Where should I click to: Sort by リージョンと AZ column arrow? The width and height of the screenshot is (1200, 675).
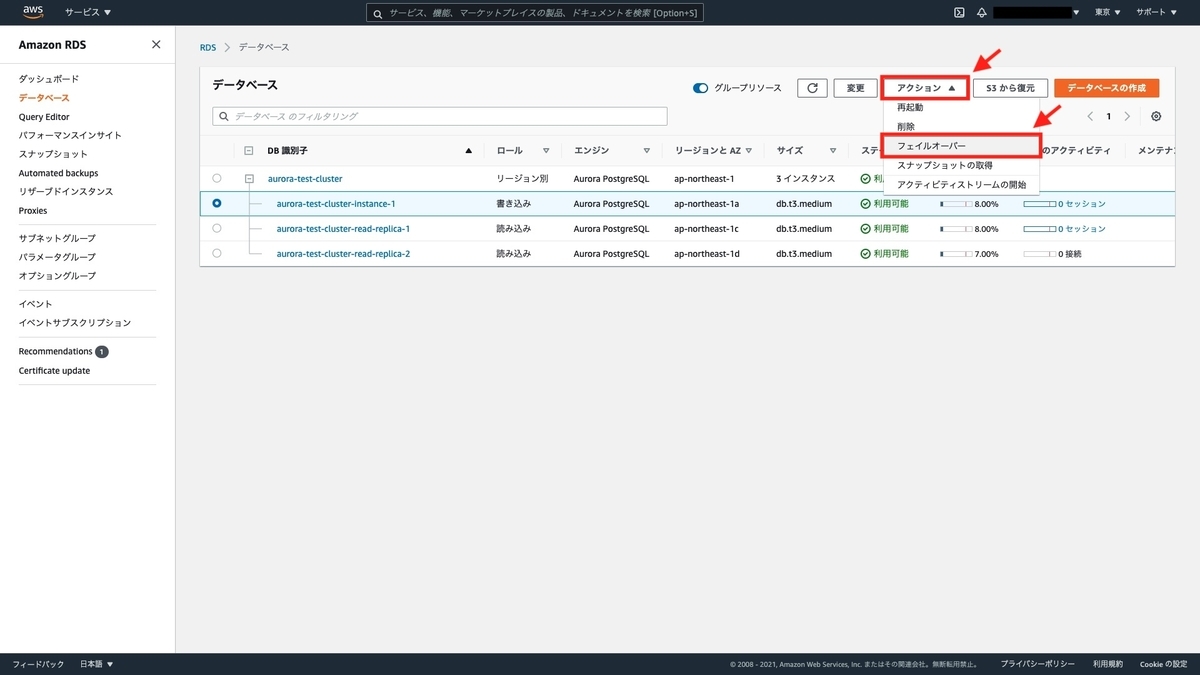click(749, 151)
